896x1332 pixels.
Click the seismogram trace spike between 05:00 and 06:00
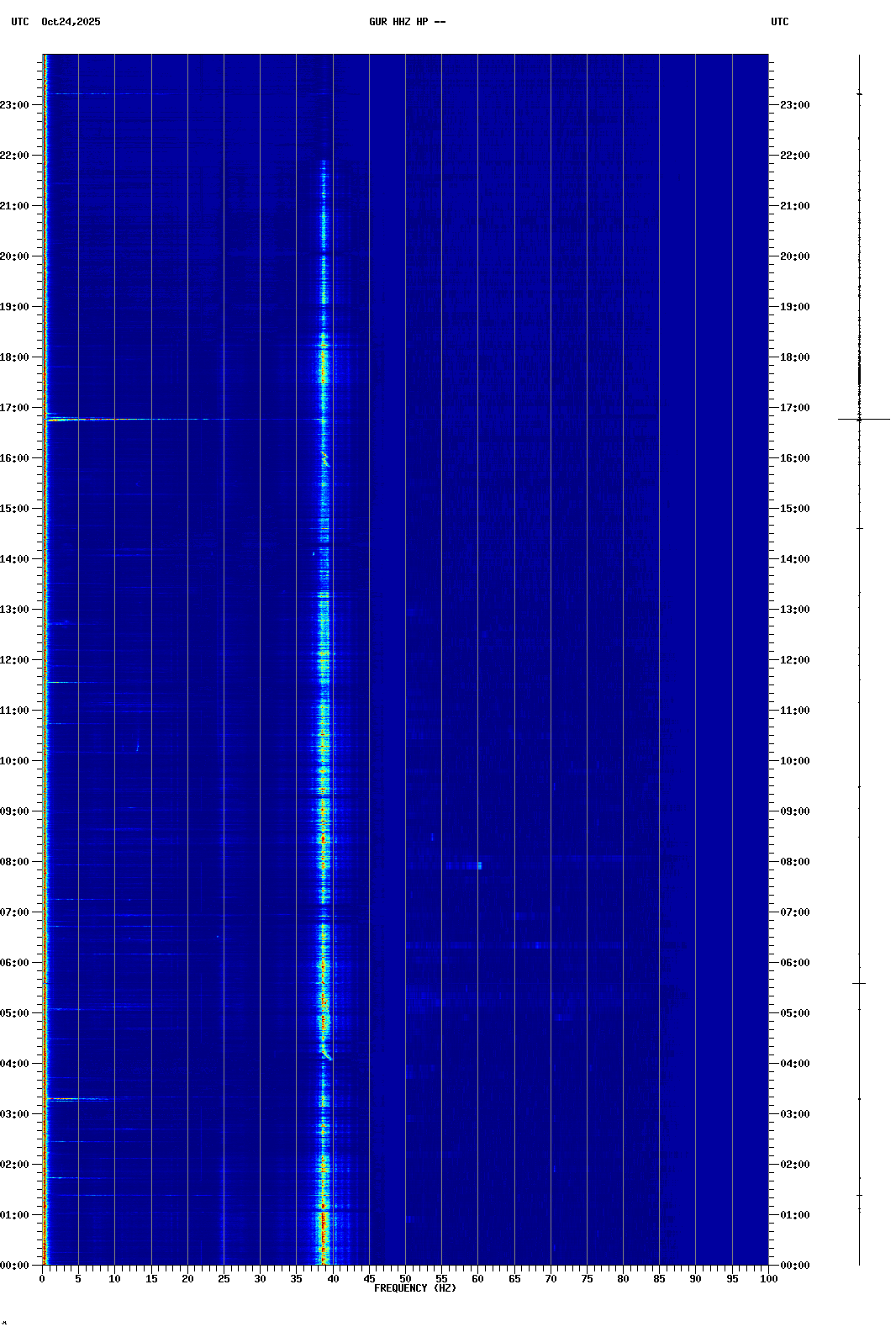tap(859, 983)
